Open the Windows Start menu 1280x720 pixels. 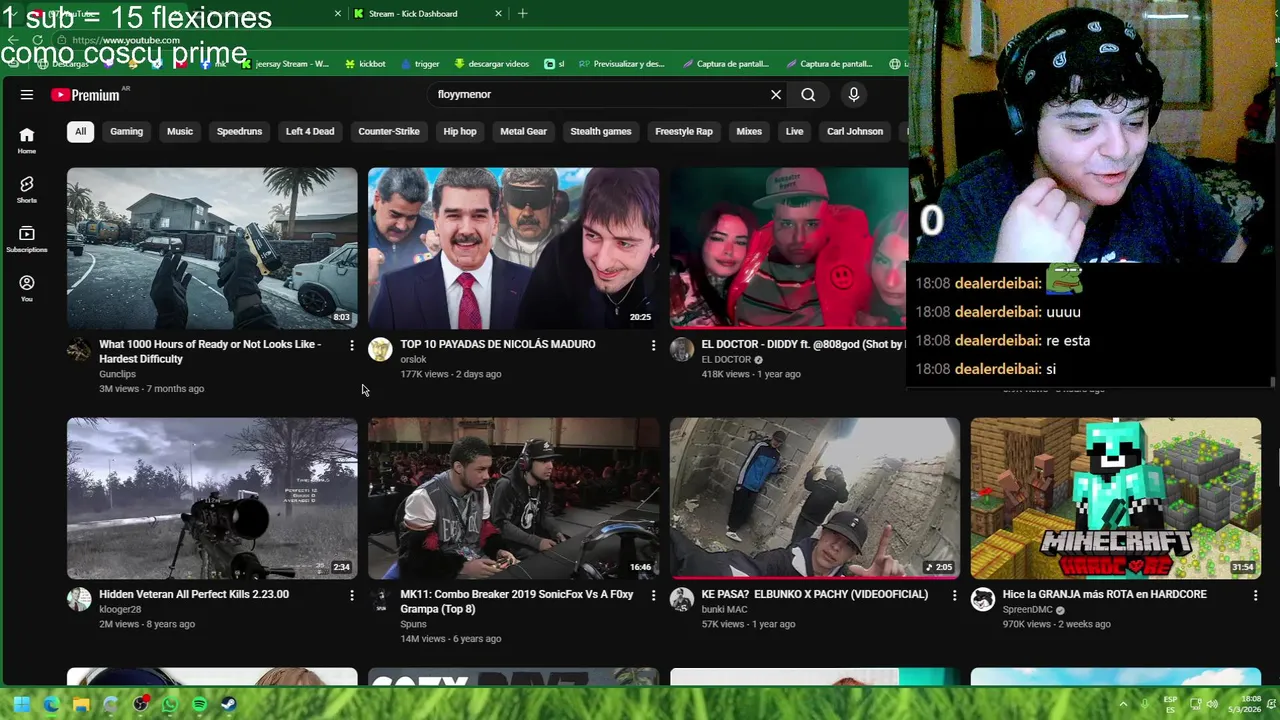tap(22, 705)
